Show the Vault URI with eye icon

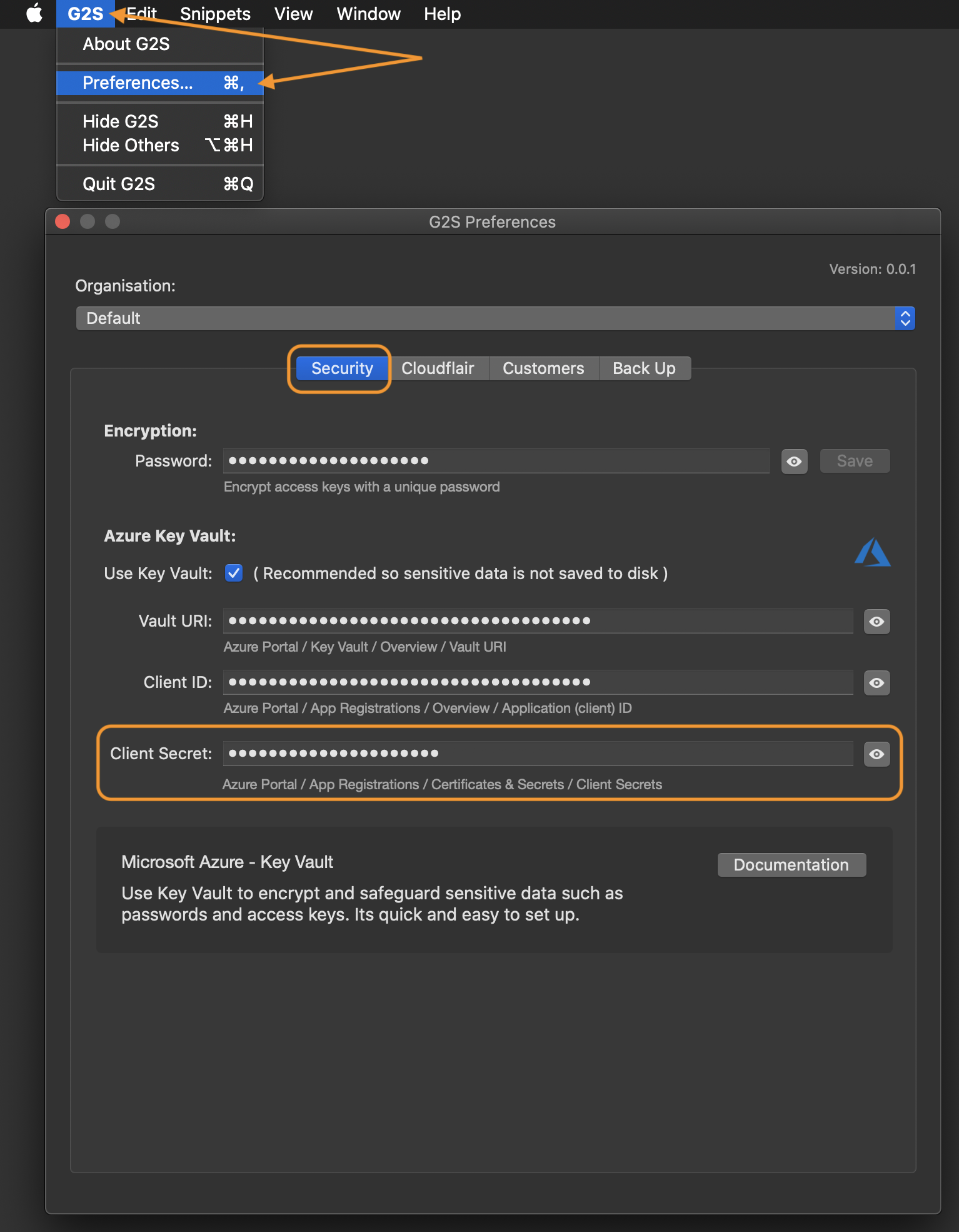pos(876,622)
